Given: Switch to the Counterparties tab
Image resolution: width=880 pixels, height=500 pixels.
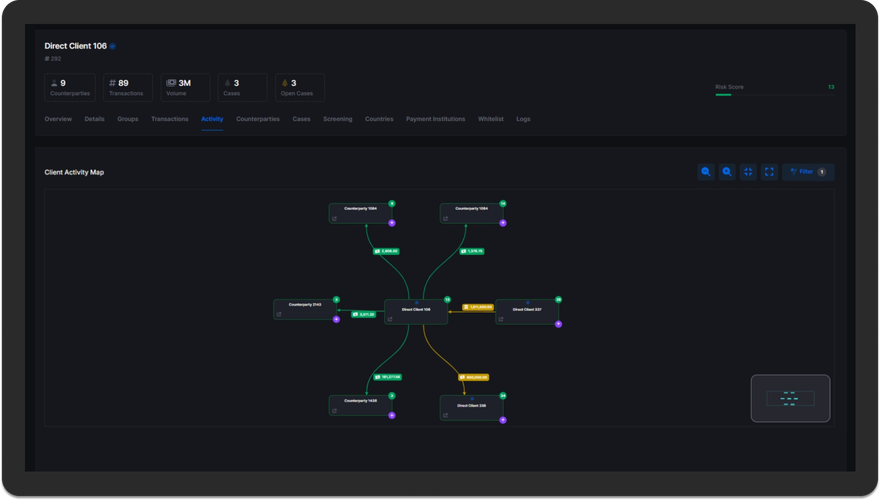Looking at the screenshot, I should coord(258,119).
